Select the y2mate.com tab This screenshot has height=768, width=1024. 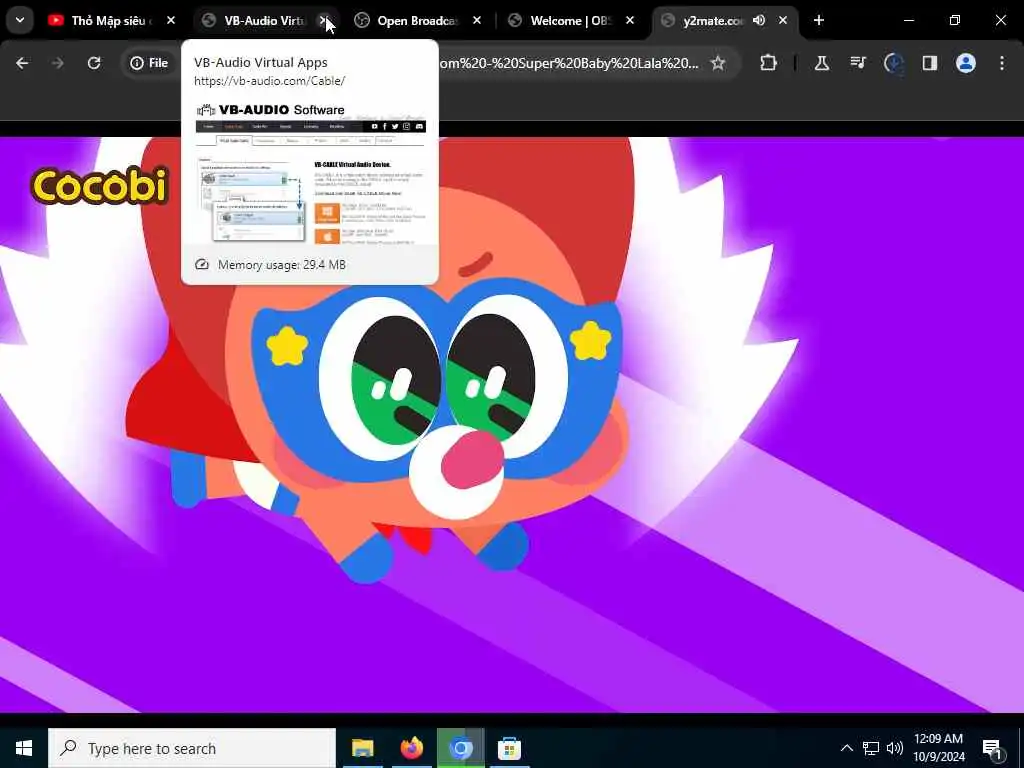tap(712, 21)
